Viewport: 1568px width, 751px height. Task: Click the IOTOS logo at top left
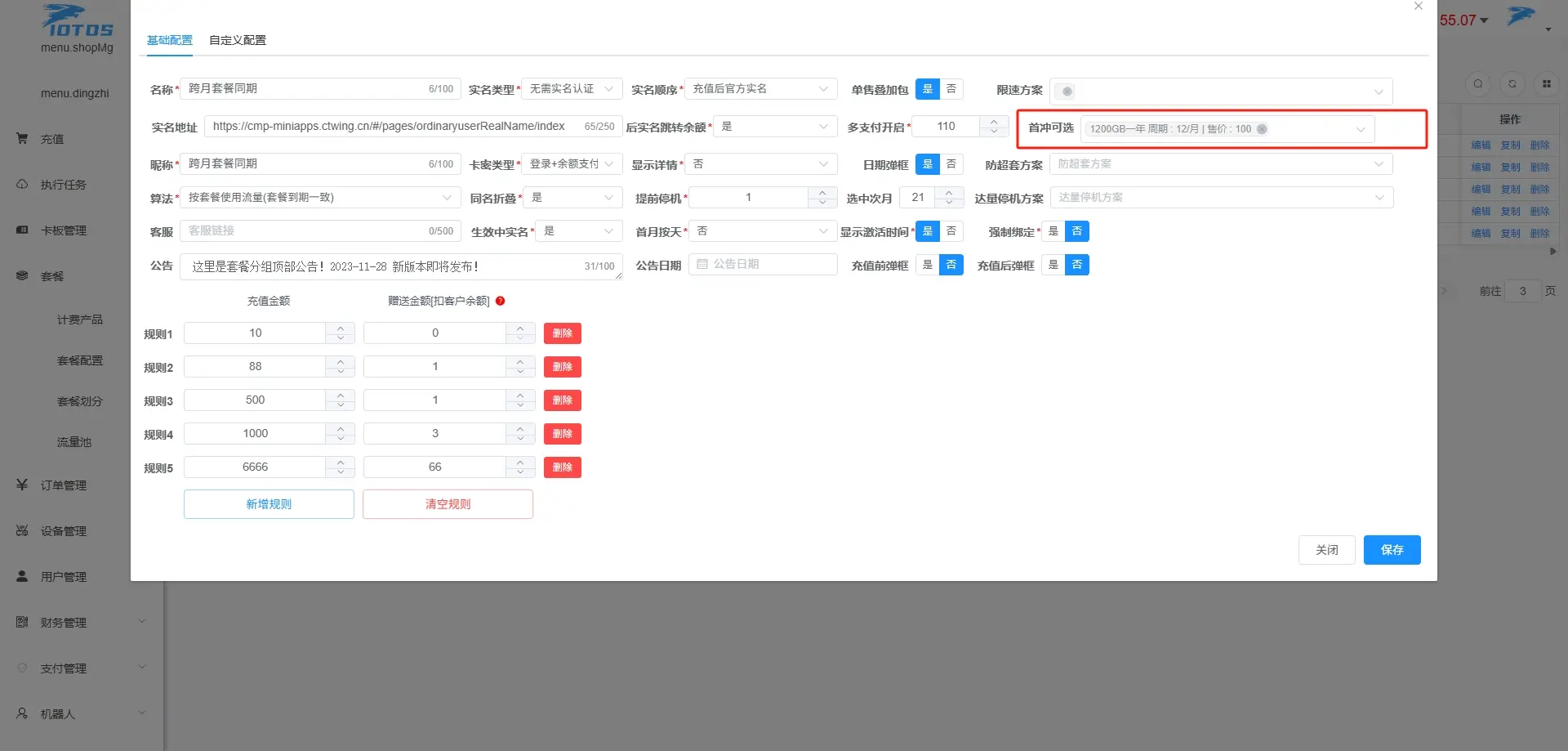tap(77, 21)
